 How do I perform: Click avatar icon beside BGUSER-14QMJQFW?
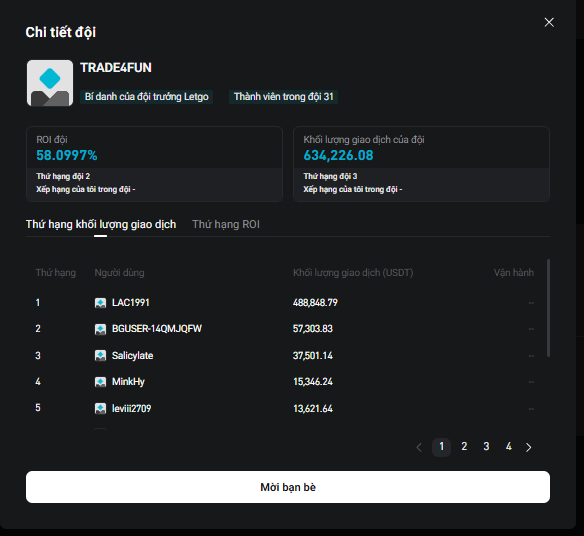100,329
